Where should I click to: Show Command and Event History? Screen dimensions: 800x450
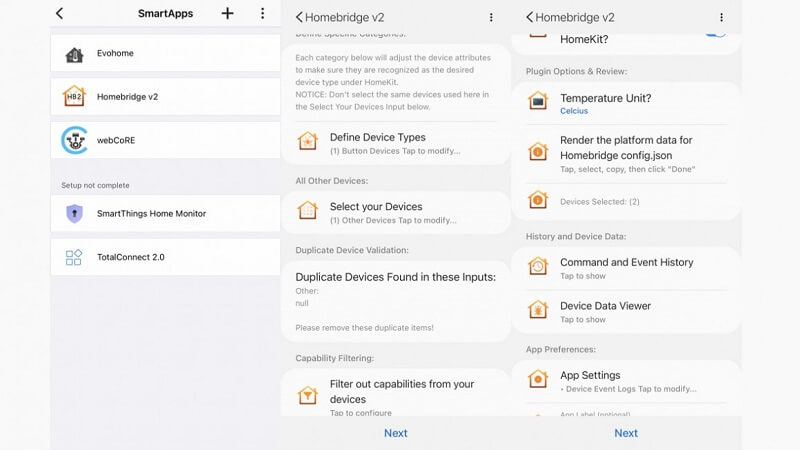[x=626, y=268]
